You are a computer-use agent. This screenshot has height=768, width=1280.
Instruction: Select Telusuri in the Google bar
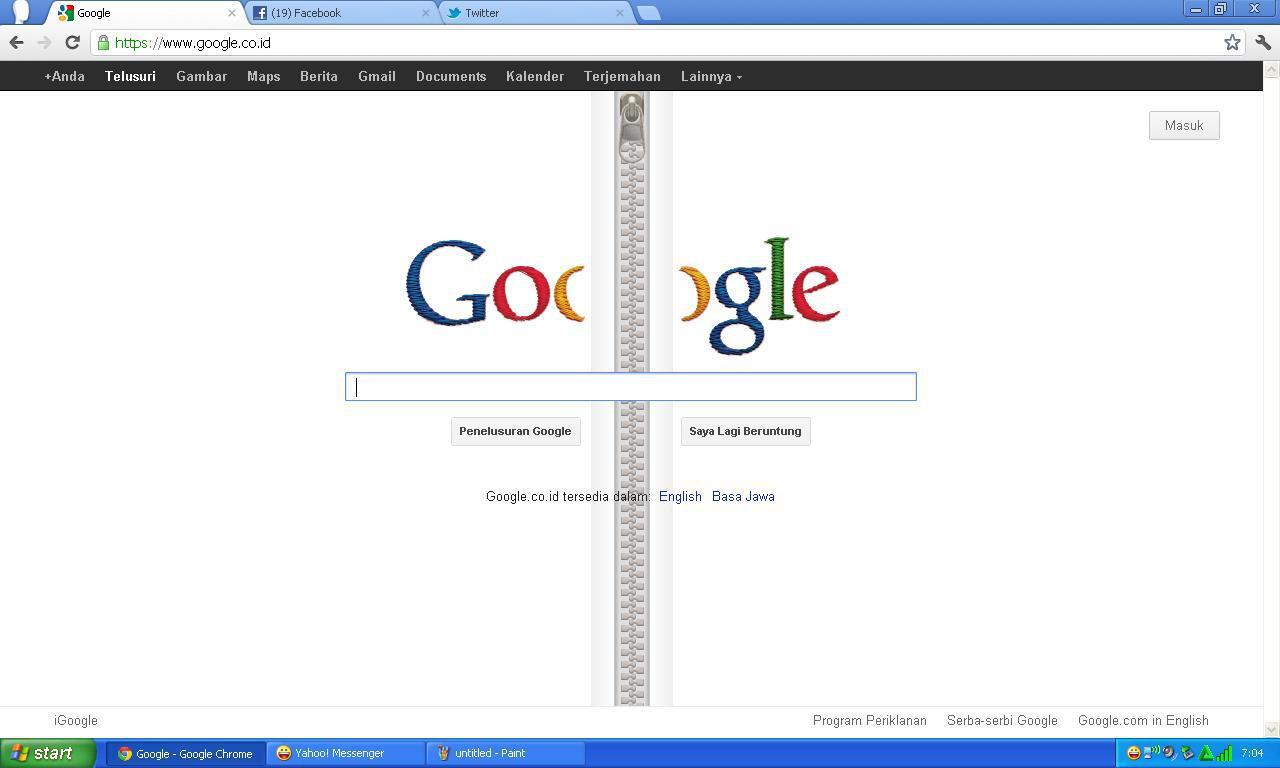130,76
